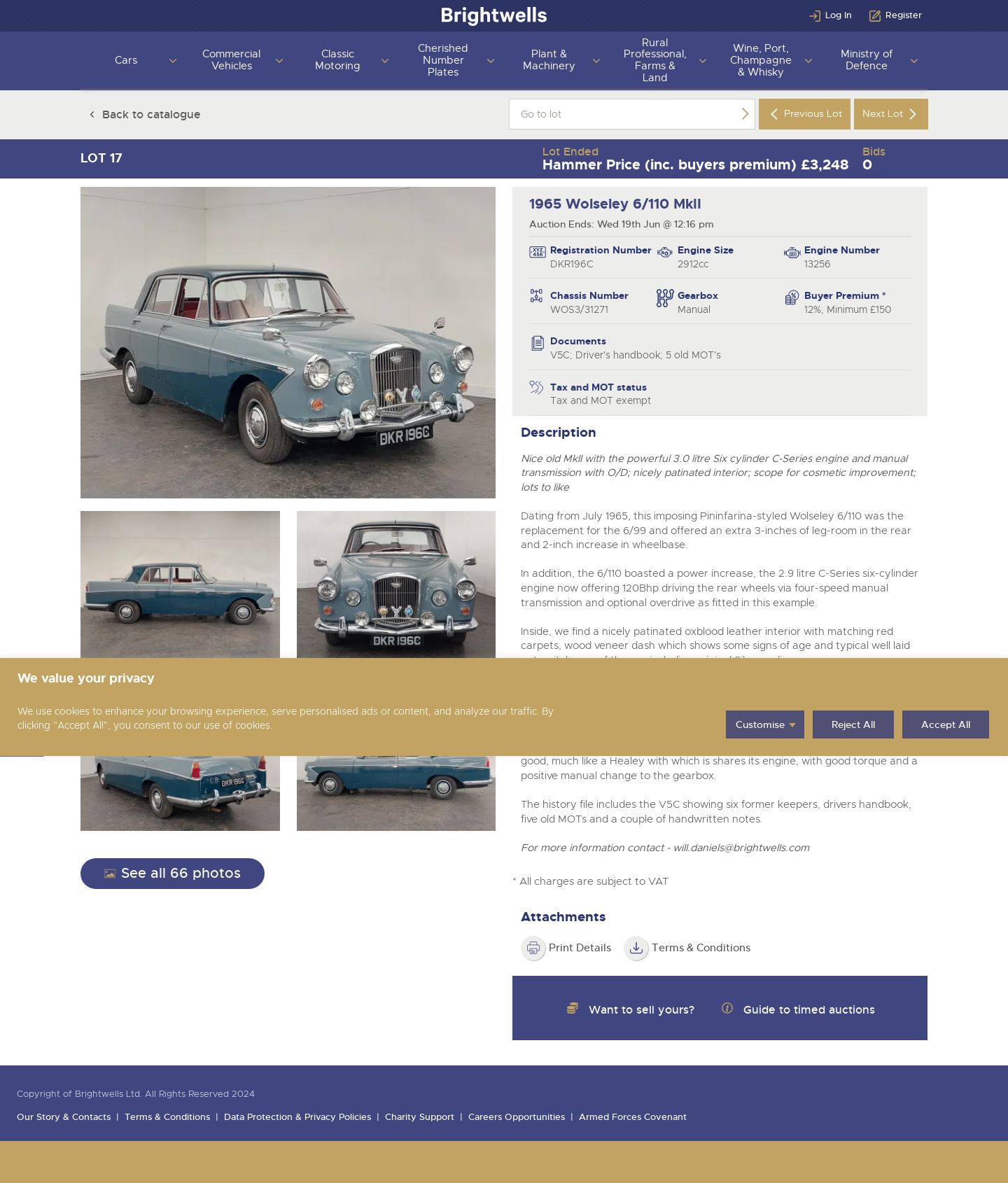
Task: Open the main front three-quarter car photo
Action: coord(288,342)
